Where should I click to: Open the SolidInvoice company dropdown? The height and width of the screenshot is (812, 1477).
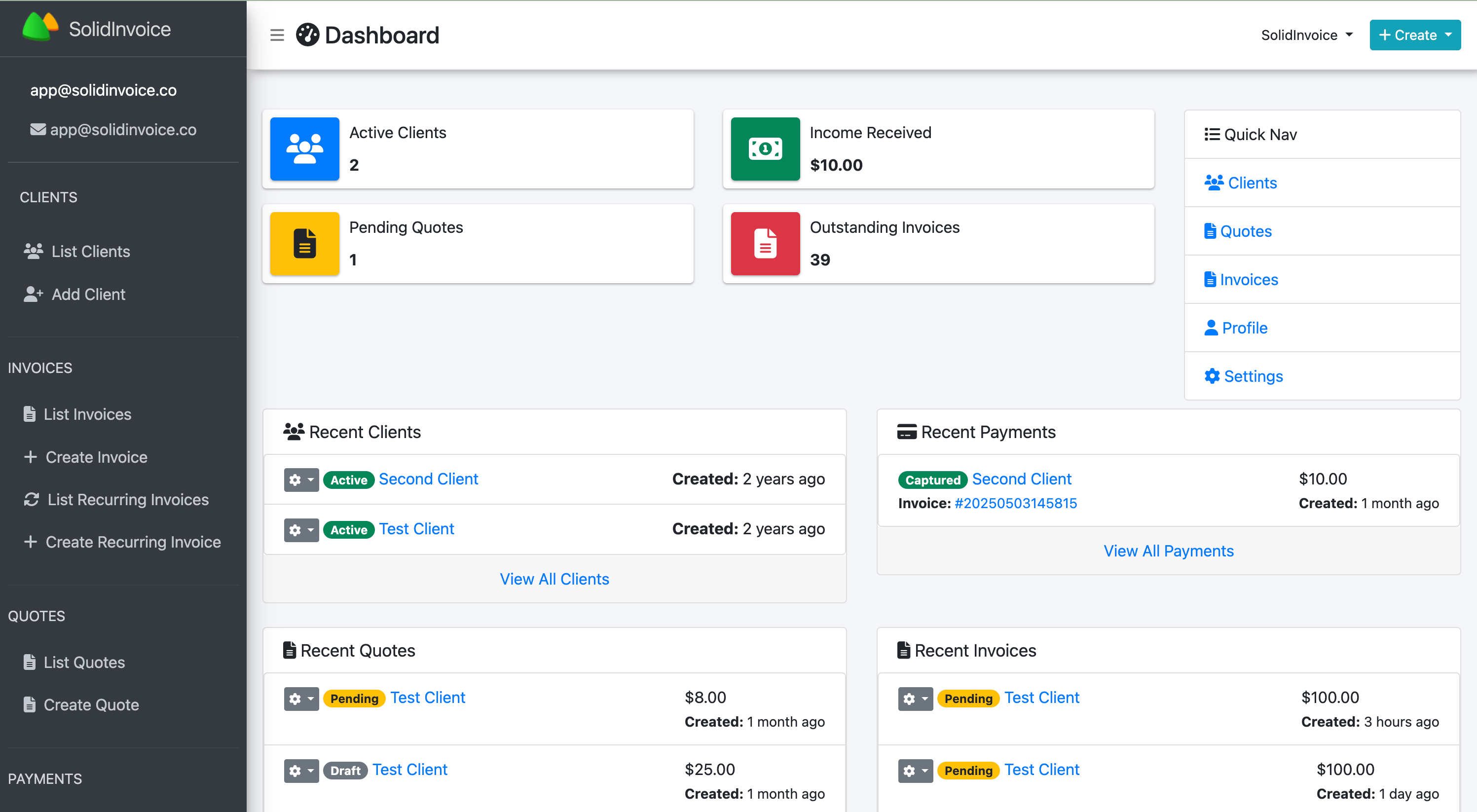[1307, 35]
